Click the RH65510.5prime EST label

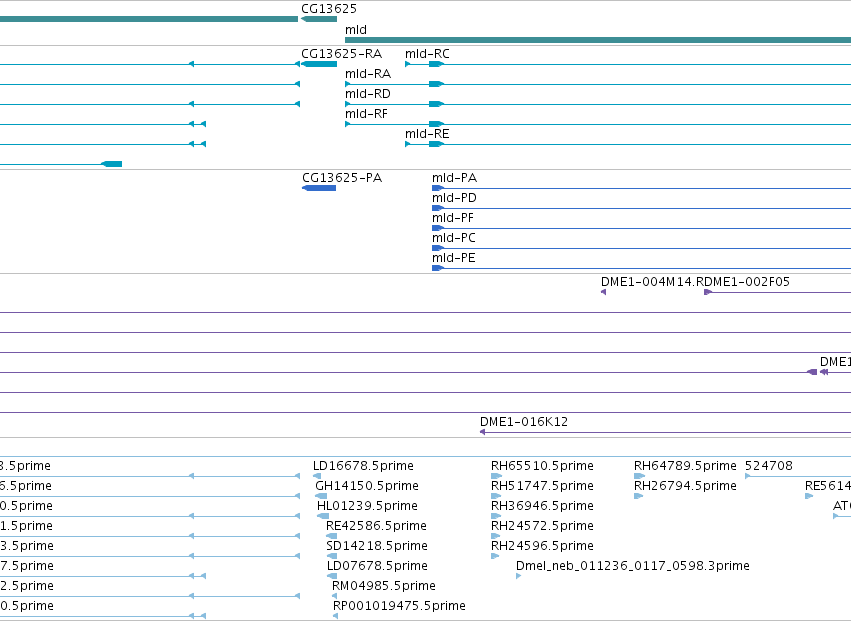(542, 466)
